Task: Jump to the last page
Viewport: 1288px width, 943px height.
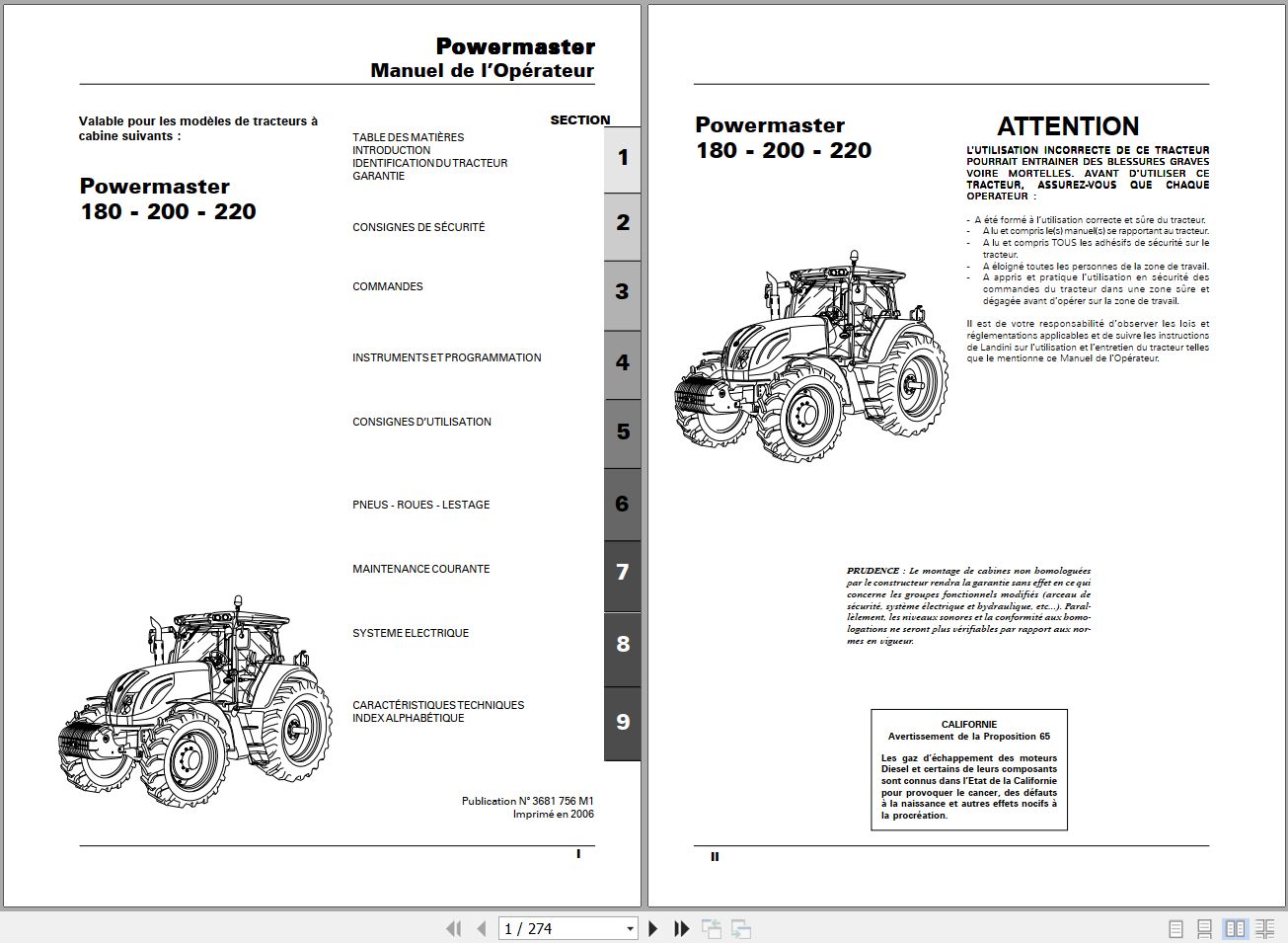Action: (681, 928)
